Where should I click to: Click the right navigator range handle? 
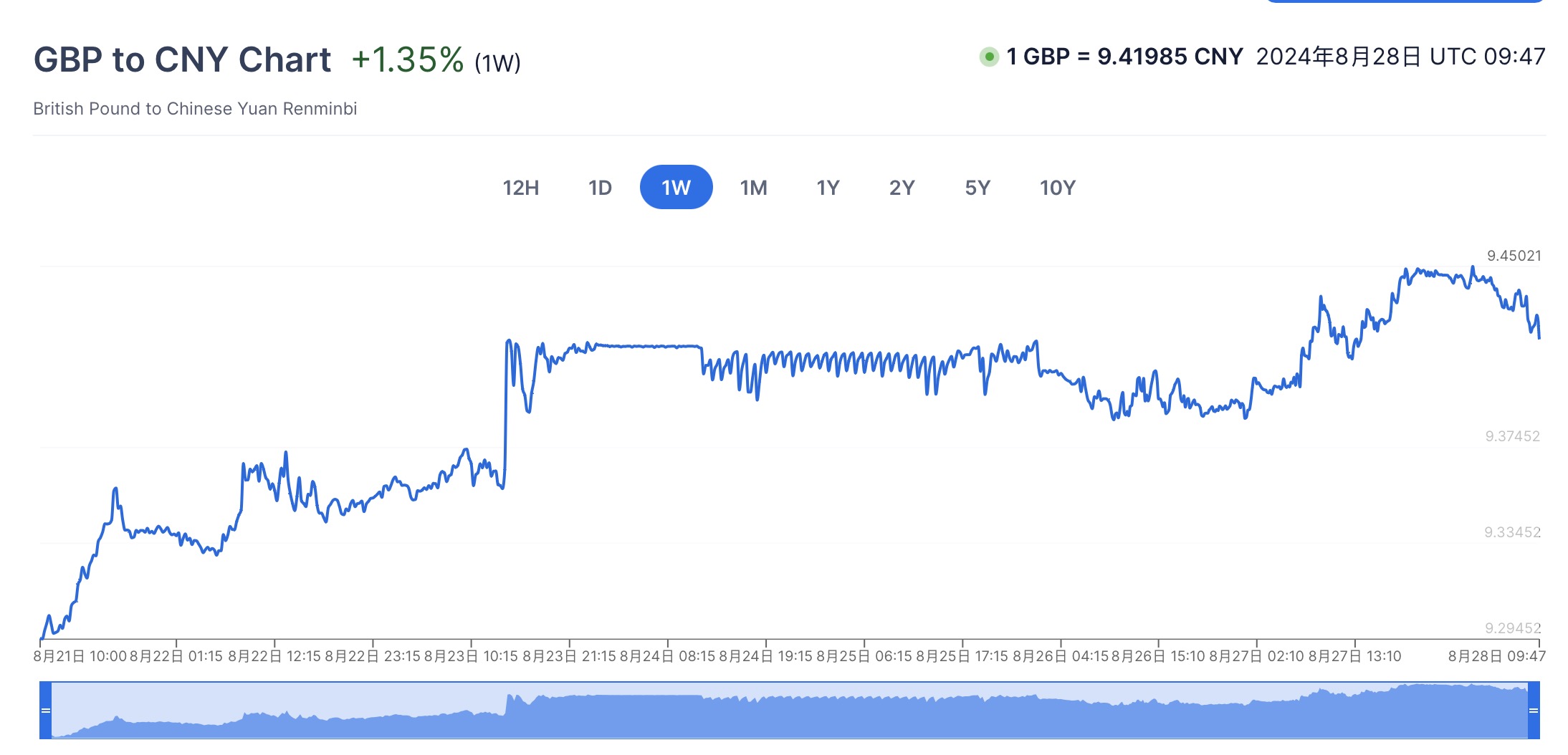pyautogui.click(x=1534, y=711)
